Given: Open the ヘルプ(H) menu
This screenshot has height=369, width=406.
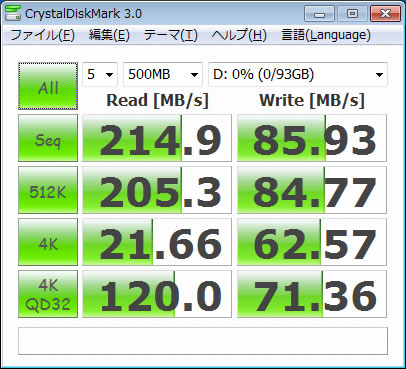Looking at the screenshot, I should click(239, 35).
